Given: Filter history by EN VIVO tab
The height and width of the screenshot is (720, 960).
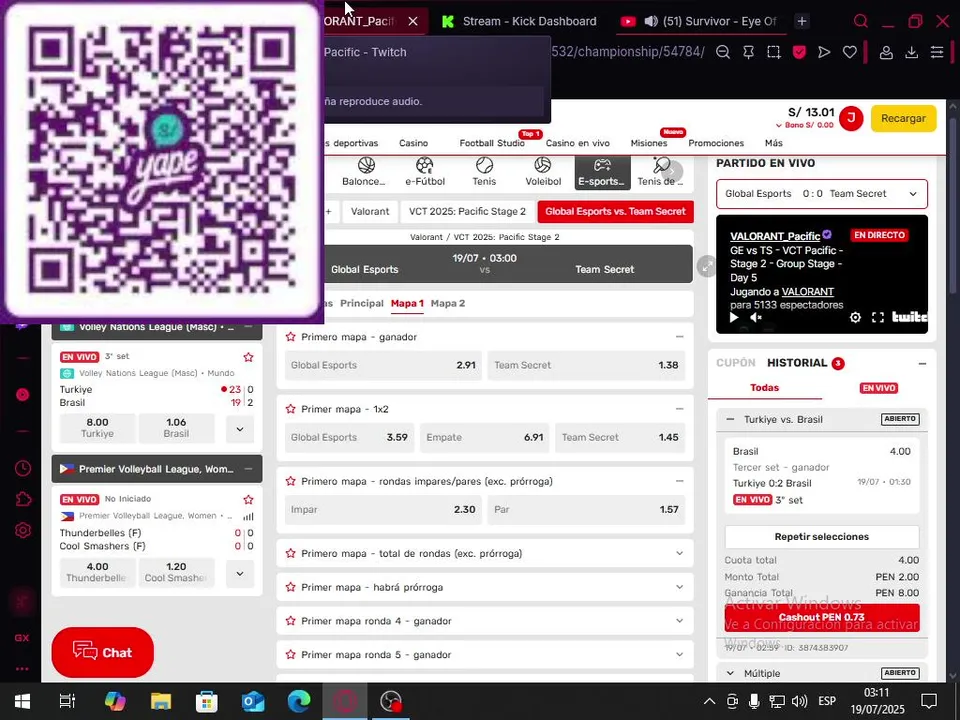Looking at the screenshot, I should (878, 388).
